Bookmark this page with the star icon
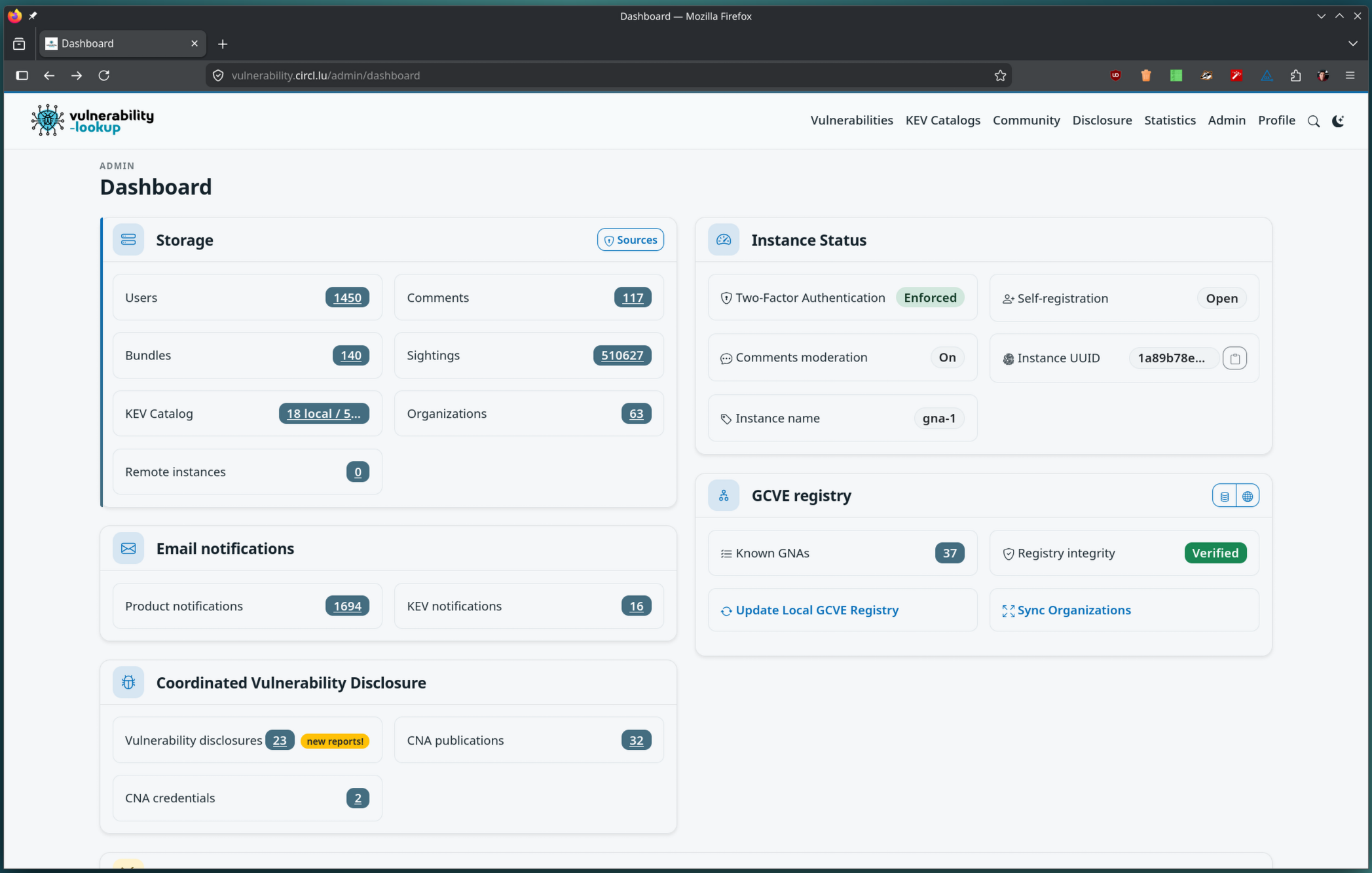The height and width of the screenshot is (873, 1372). click(x=1000, y=75)
